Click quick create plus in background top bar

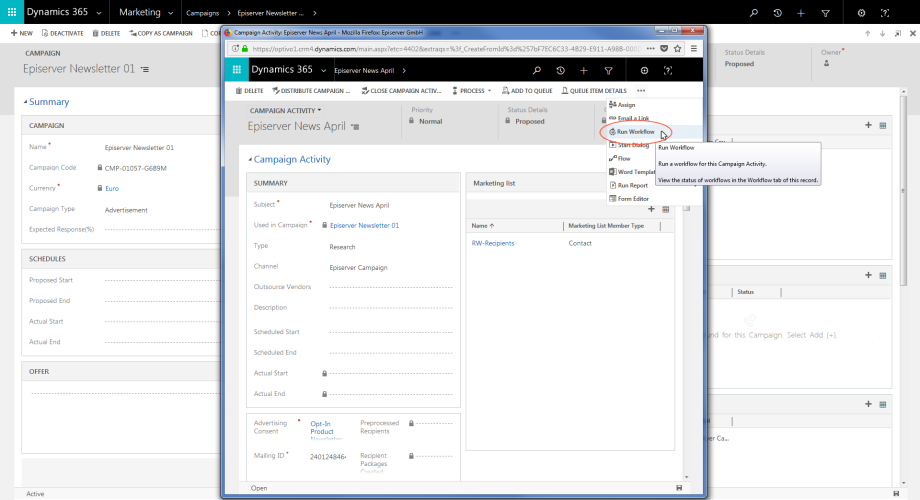[x=801, y=12]
